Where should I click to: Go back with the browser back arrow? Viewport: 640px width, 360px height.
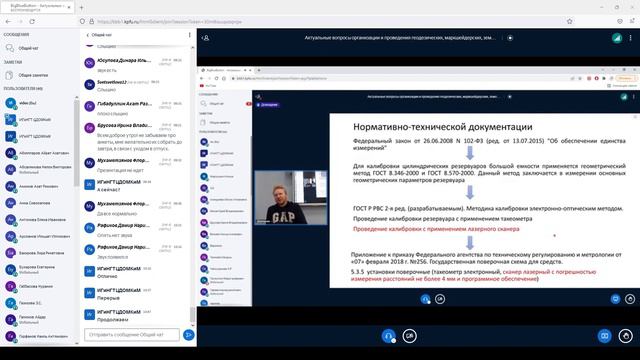[x=9, y=22]
